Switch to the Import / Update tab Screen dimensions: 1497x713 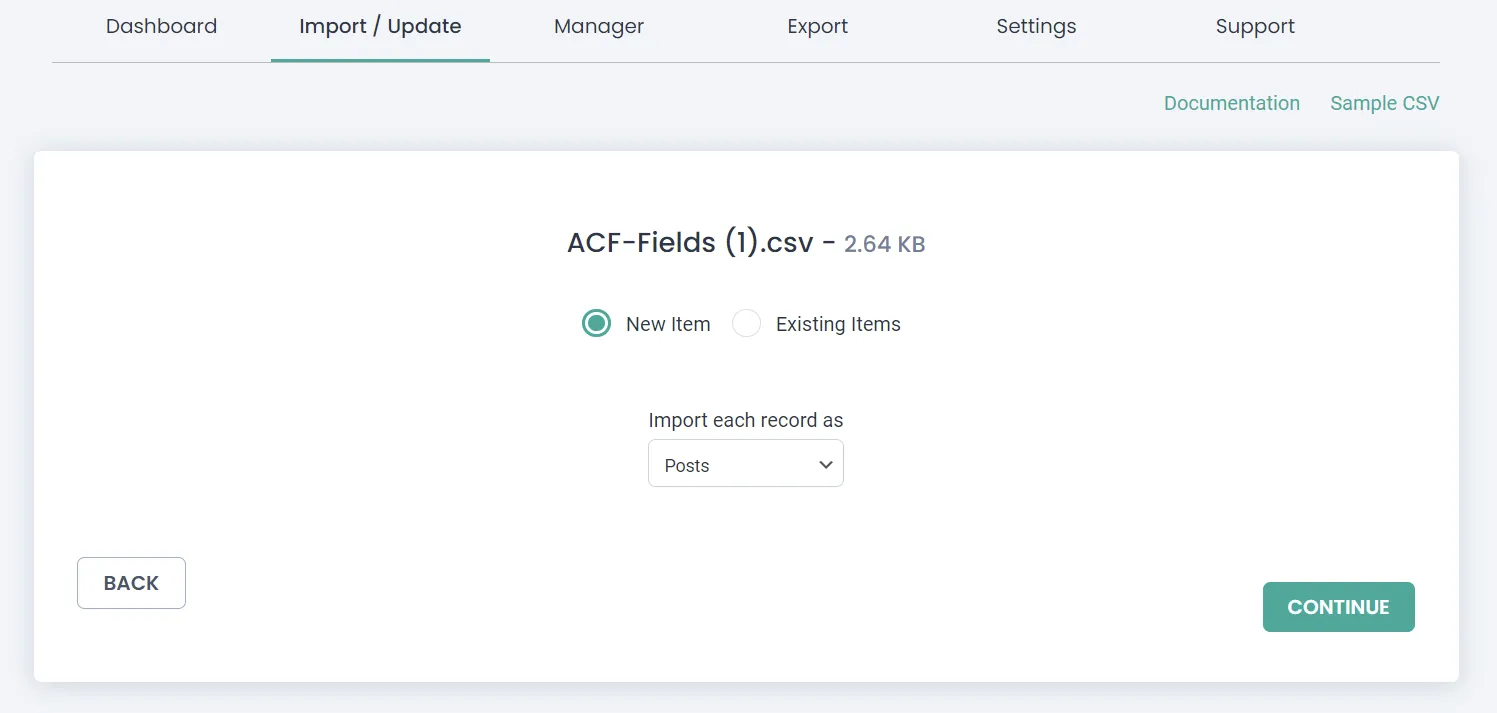tap(380, 27)
